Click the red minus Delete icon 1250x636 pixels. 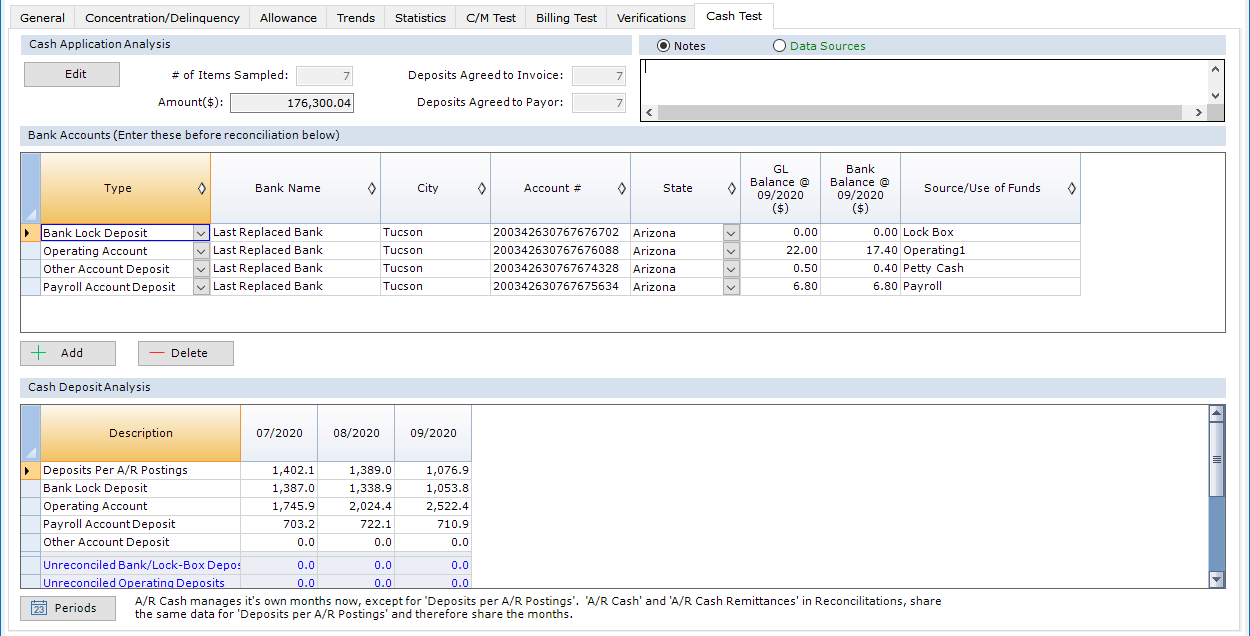pos(156,353)
